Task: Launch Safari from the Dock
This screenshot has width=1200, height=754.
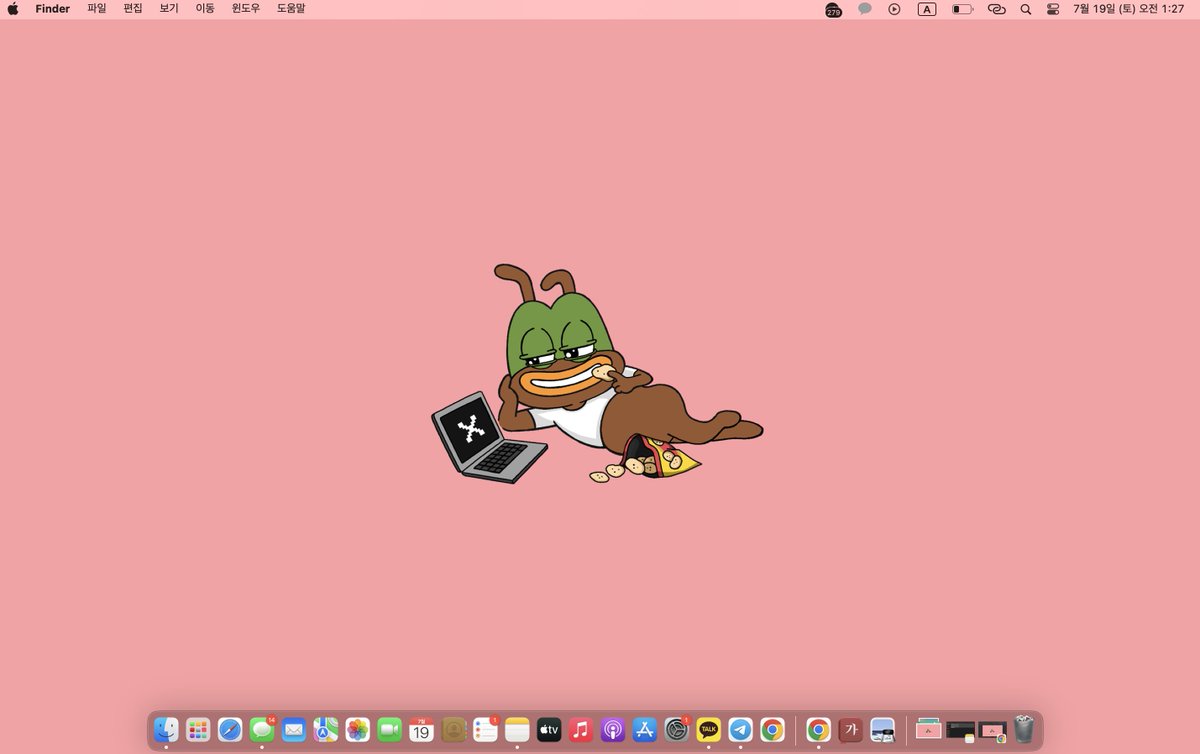Action: coord(230,730)
